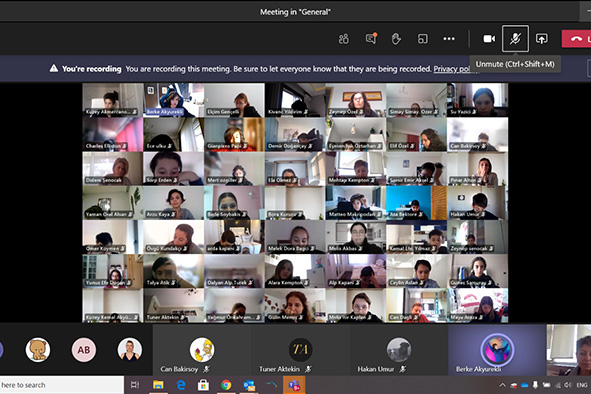
Task: Open the Privacy policy link
Action: (452, 69)
